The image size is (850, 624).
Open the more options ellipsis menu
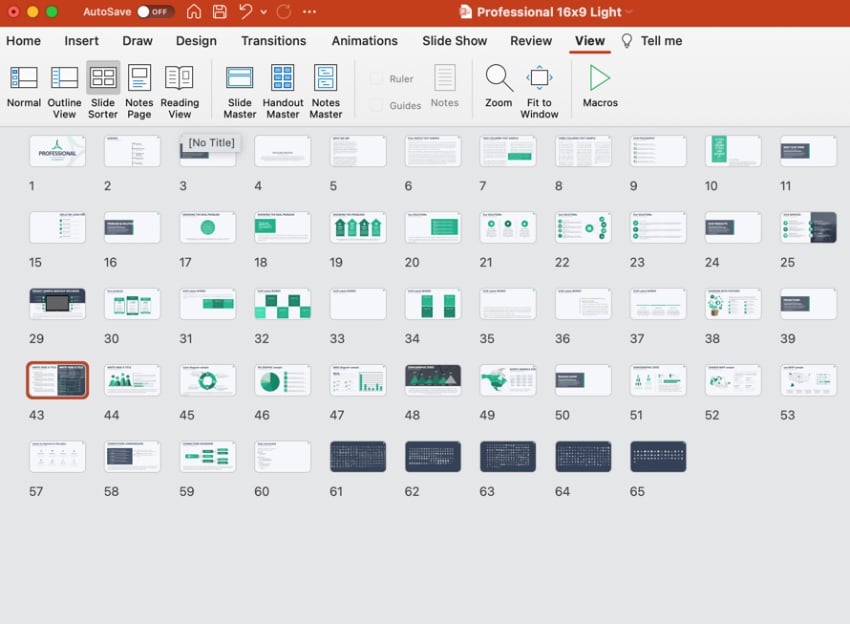[309, 12]
